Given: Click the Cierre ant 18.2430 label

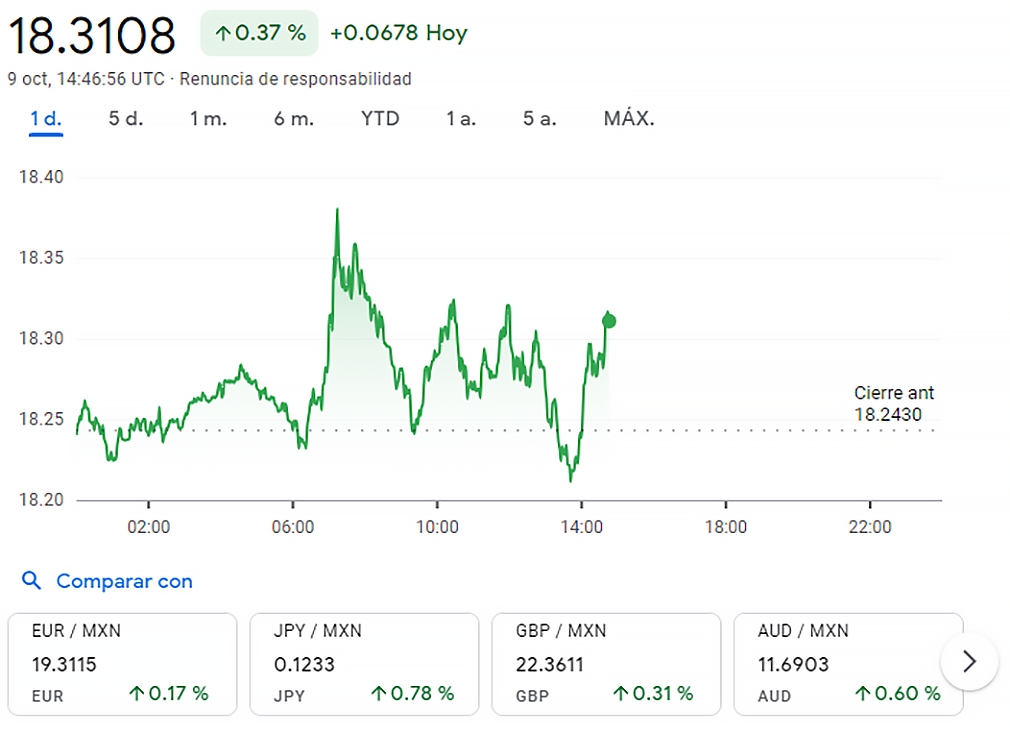Looking at the screenshot, I should coord(893,404).
